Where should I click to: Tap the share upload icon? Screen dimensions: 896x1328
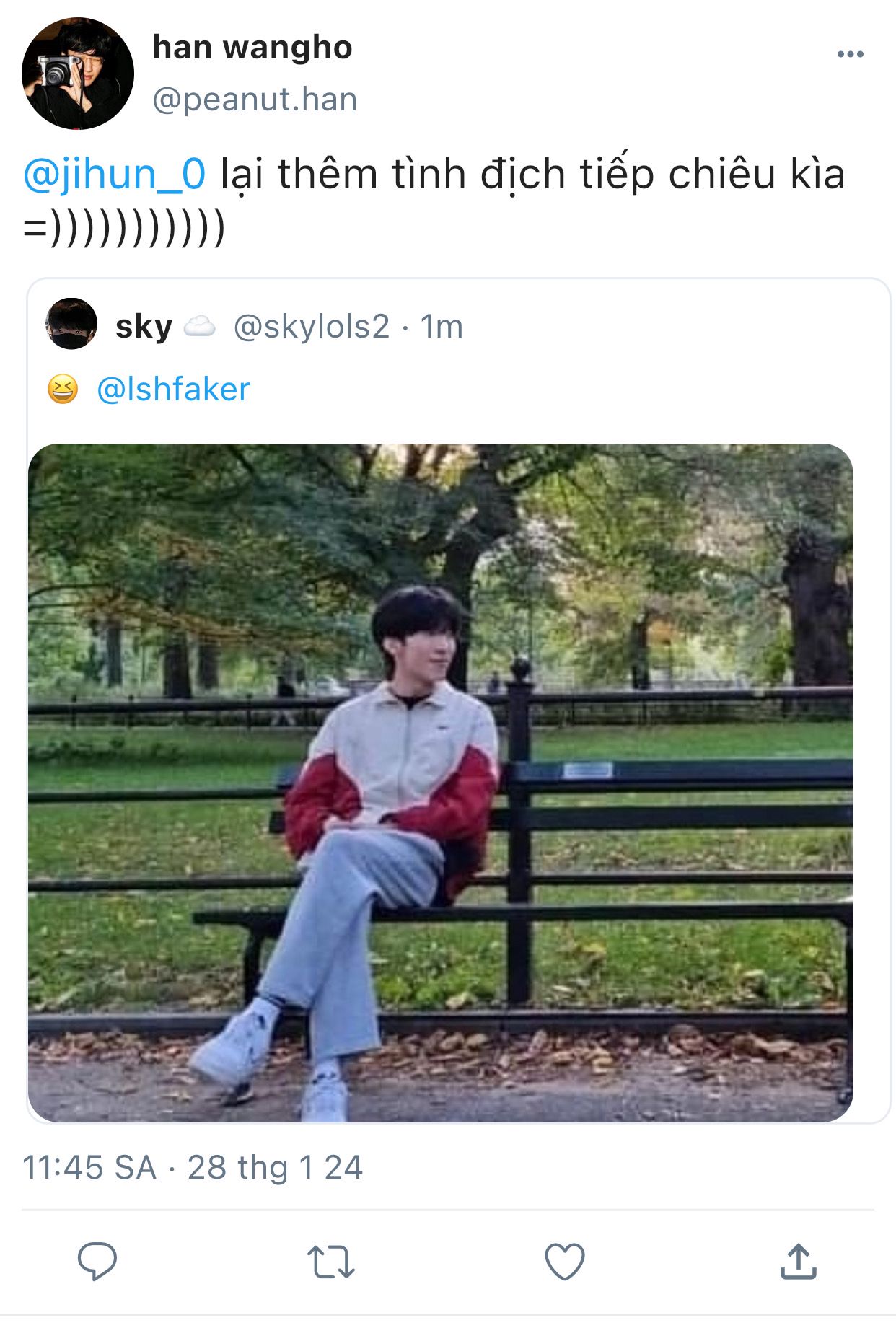pos(798,1261)
